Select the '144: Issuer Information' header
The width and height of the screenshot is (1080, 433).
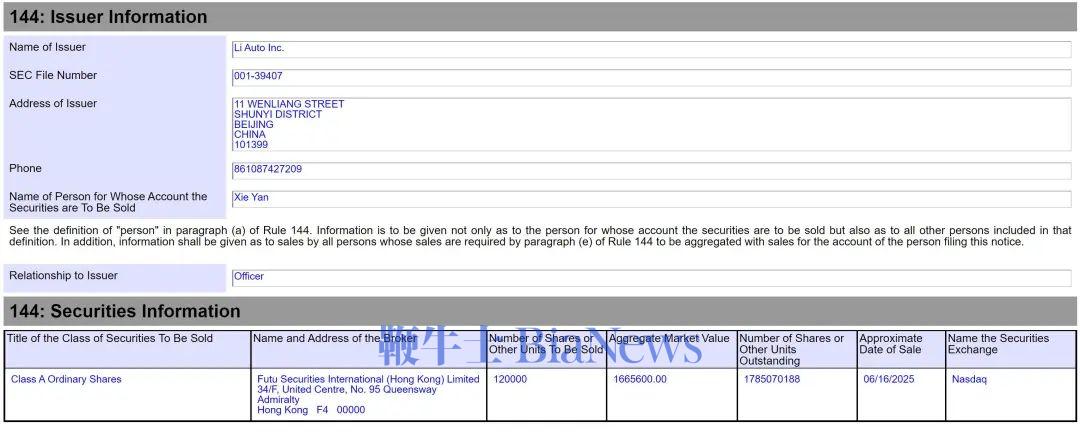tap(540, 17)
